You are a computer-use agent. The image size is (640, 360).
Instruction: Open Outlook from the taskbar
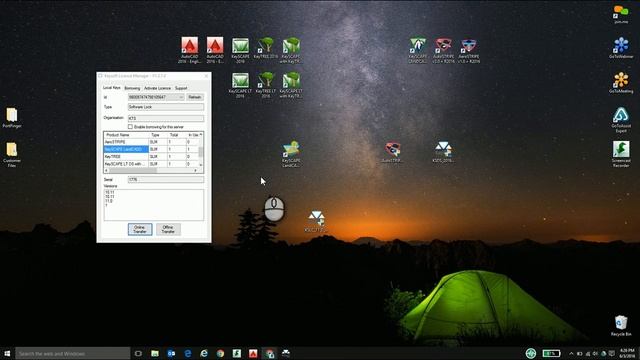(x=171, y=353)
